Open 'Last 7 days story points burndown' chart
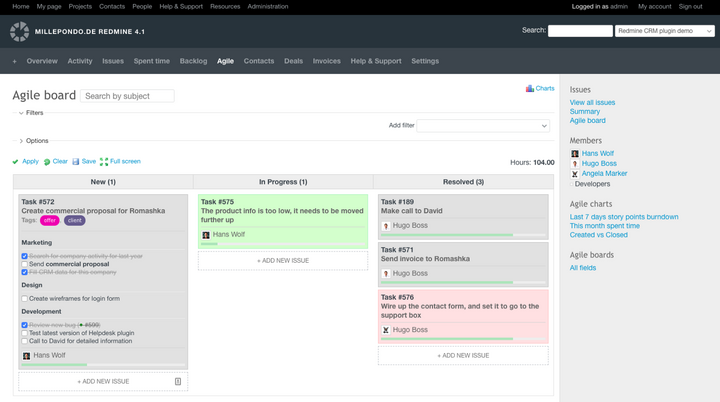 tap(624, 216)
